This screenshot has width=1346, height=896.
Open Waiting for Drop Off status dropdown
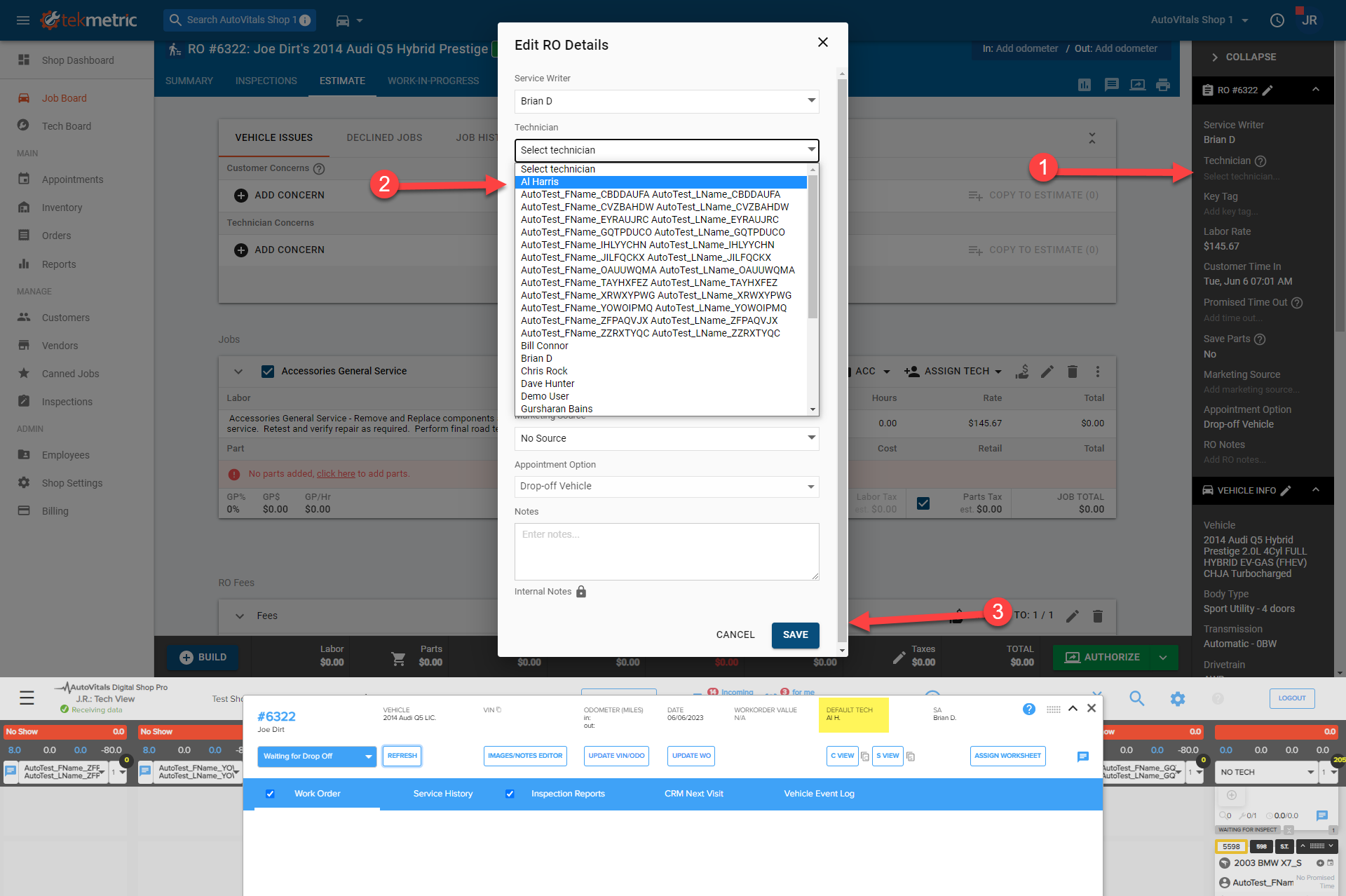point(317,756)
